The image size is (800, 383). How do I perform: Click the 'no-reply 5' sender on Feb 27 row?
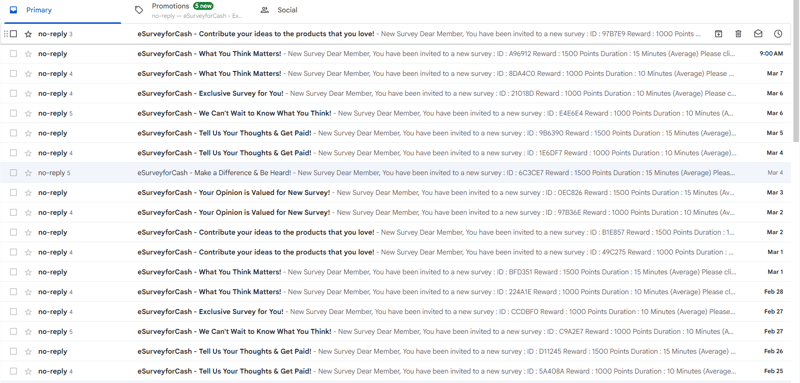pos(55,331)
